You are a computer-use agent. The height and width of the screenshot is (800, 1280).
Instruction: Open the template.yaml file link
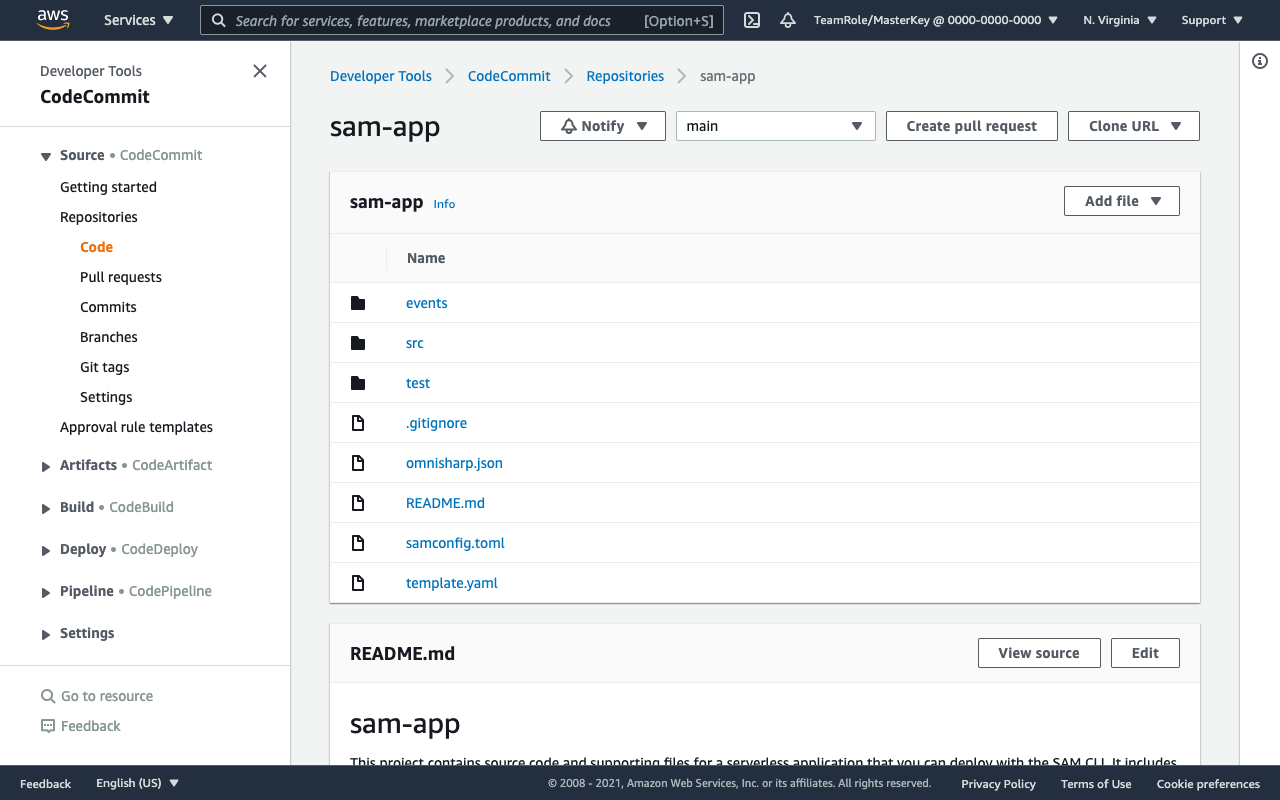tap(452, 583)
